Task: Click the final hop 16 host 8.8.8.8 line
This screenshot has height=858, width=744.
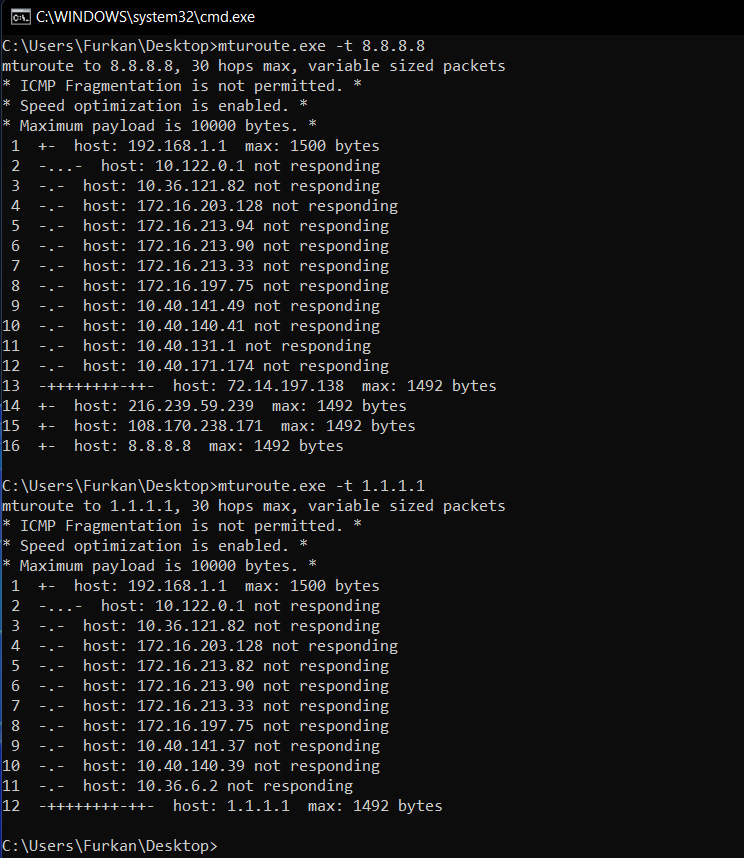Action: tap(173, 446)
